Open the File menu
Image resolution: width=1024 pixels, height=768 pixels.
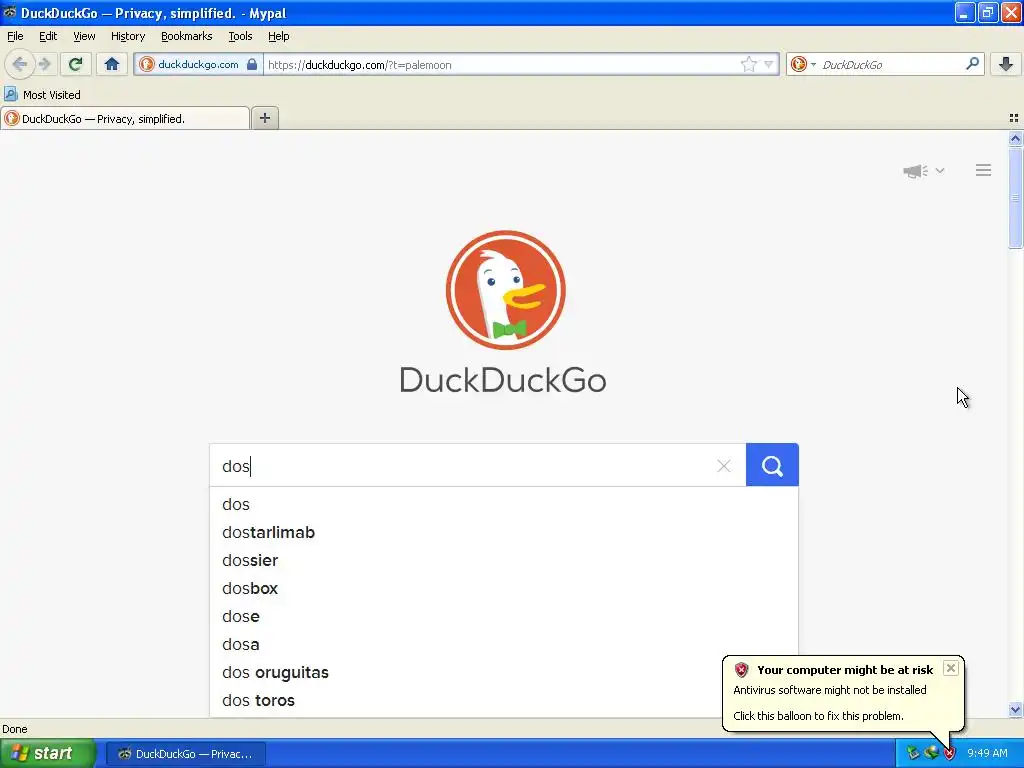tap(15, 36)
